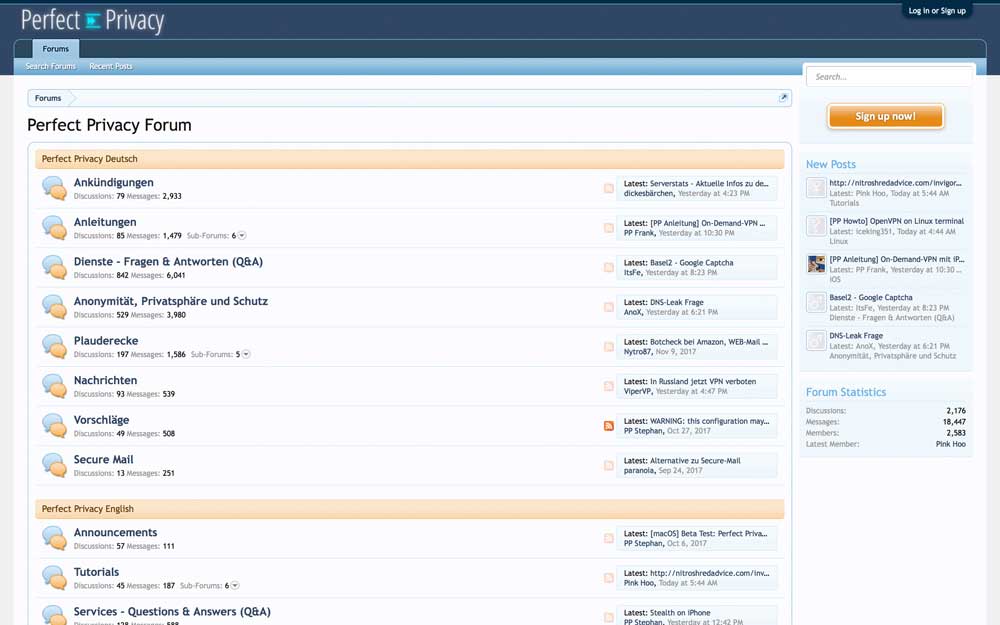Screen dimensions: 1000x625
Task: Click the Perfect Privacy logo
Action: pyautogui.click(x=92, y=20)
